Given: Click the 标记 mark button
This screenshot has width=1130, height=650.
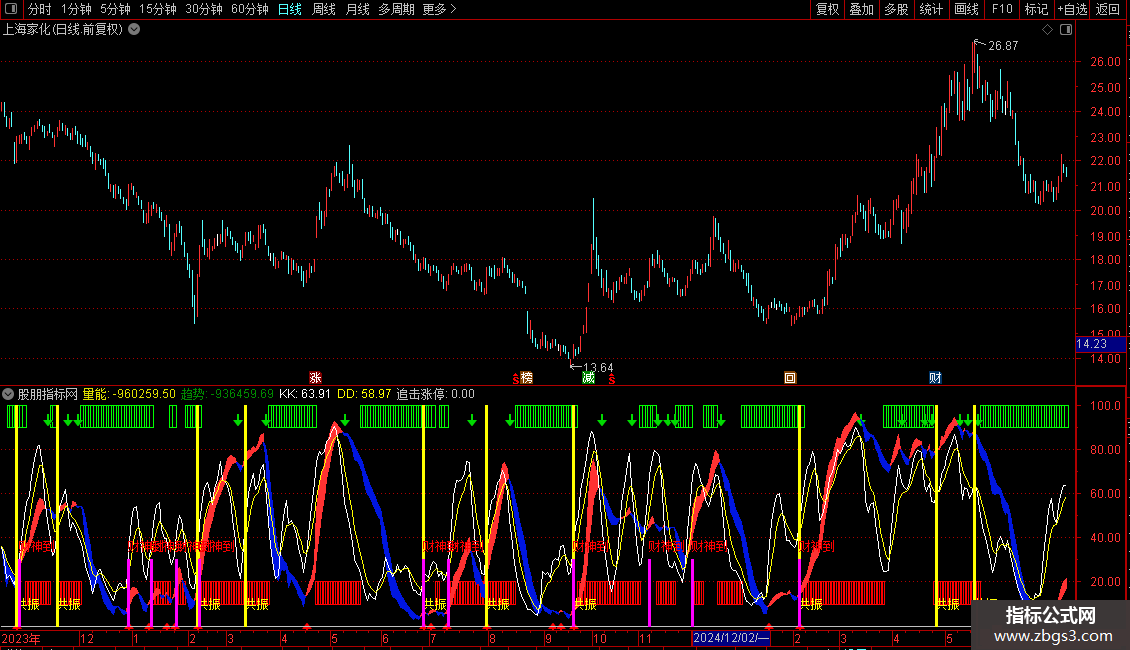Looking at the screenshot, I should (1036, 9).
